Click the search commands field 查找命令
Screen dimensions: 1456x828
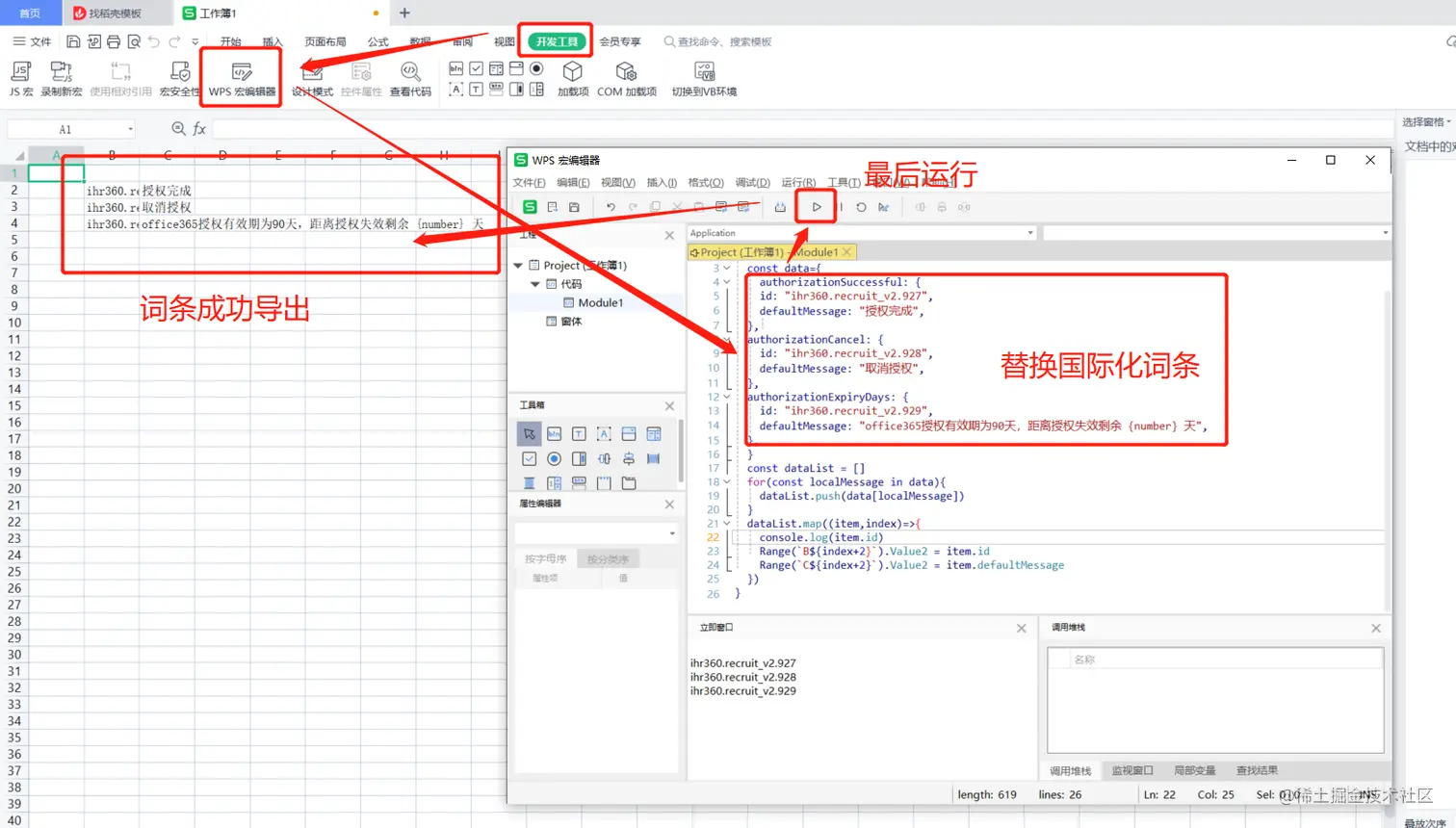coord(718,41)
